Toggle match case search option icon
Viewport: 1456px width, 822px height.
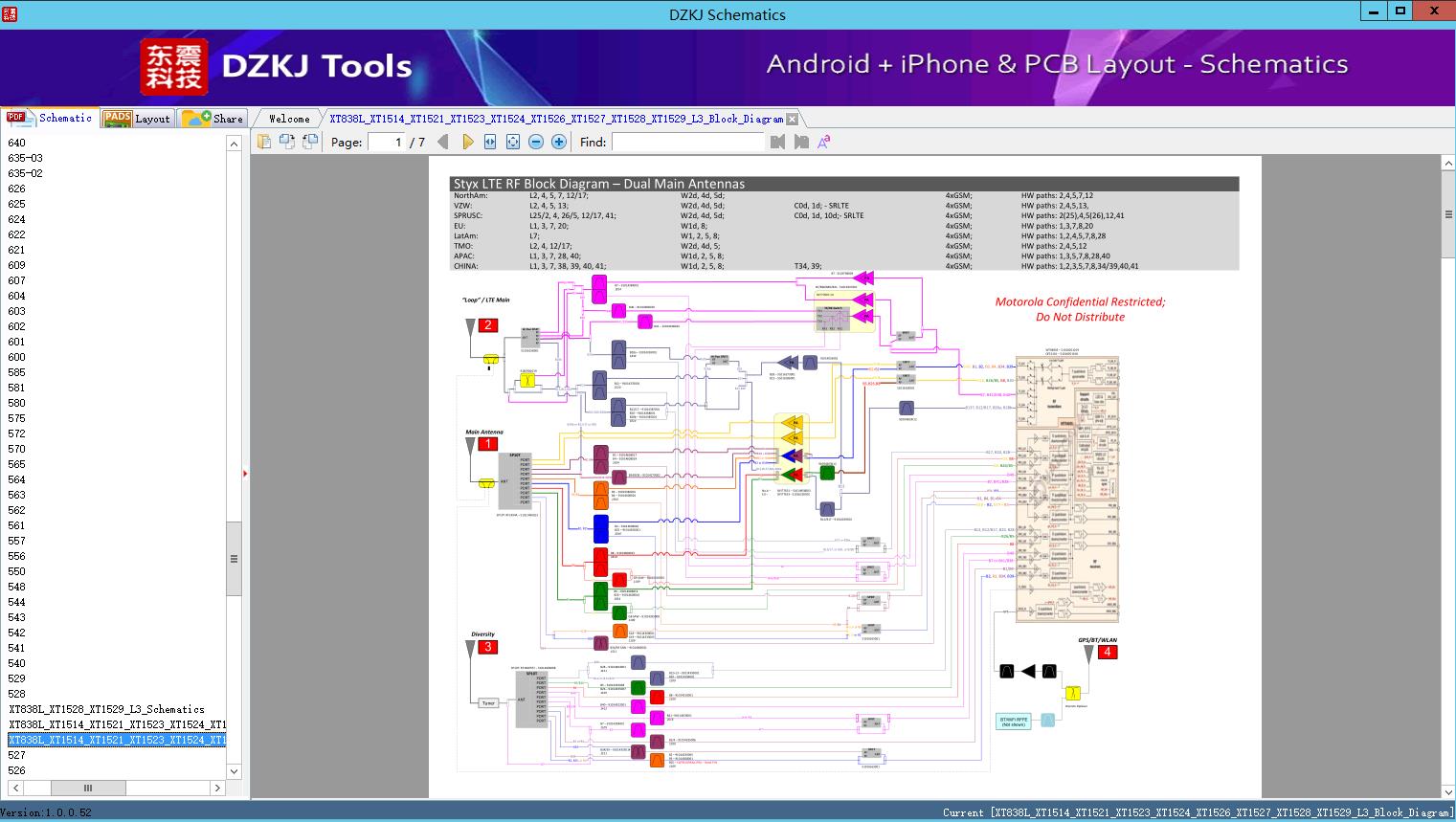823,142
